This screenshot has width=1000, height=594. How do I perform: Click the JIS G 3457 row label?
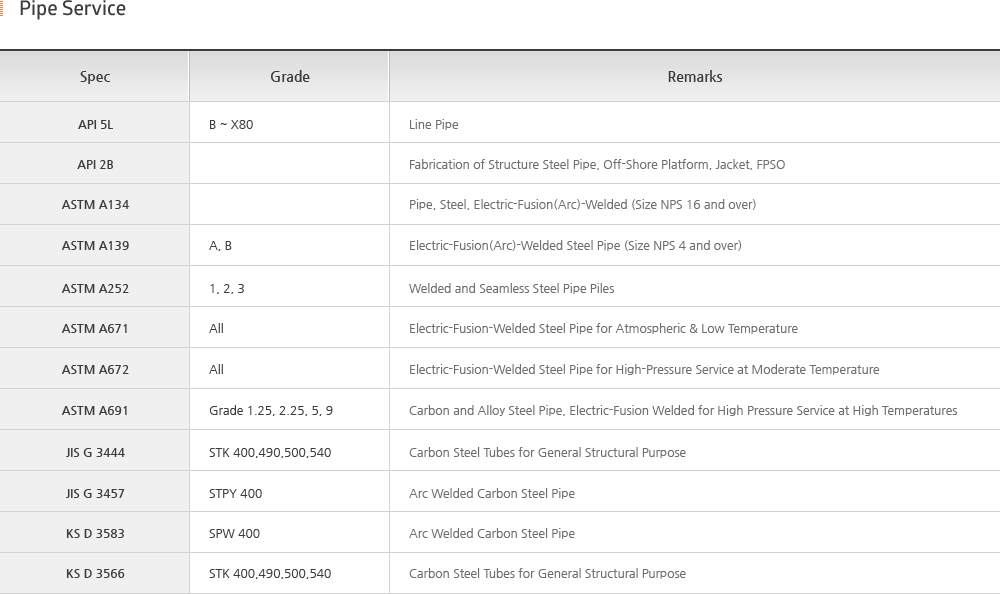point(95,494)
